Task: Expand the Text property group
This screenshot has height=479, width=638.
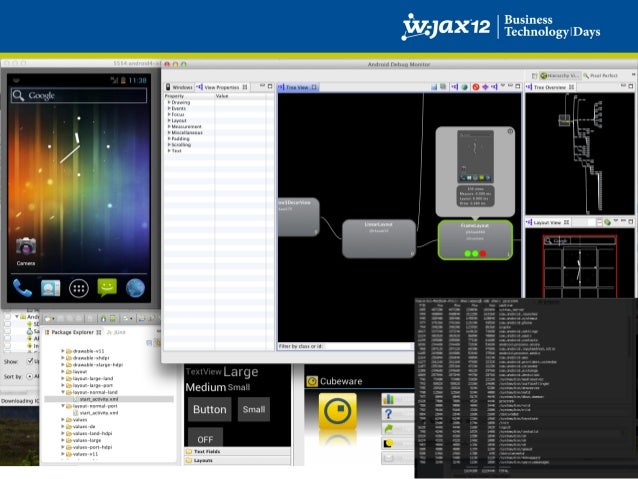Action: pos(169,151)
